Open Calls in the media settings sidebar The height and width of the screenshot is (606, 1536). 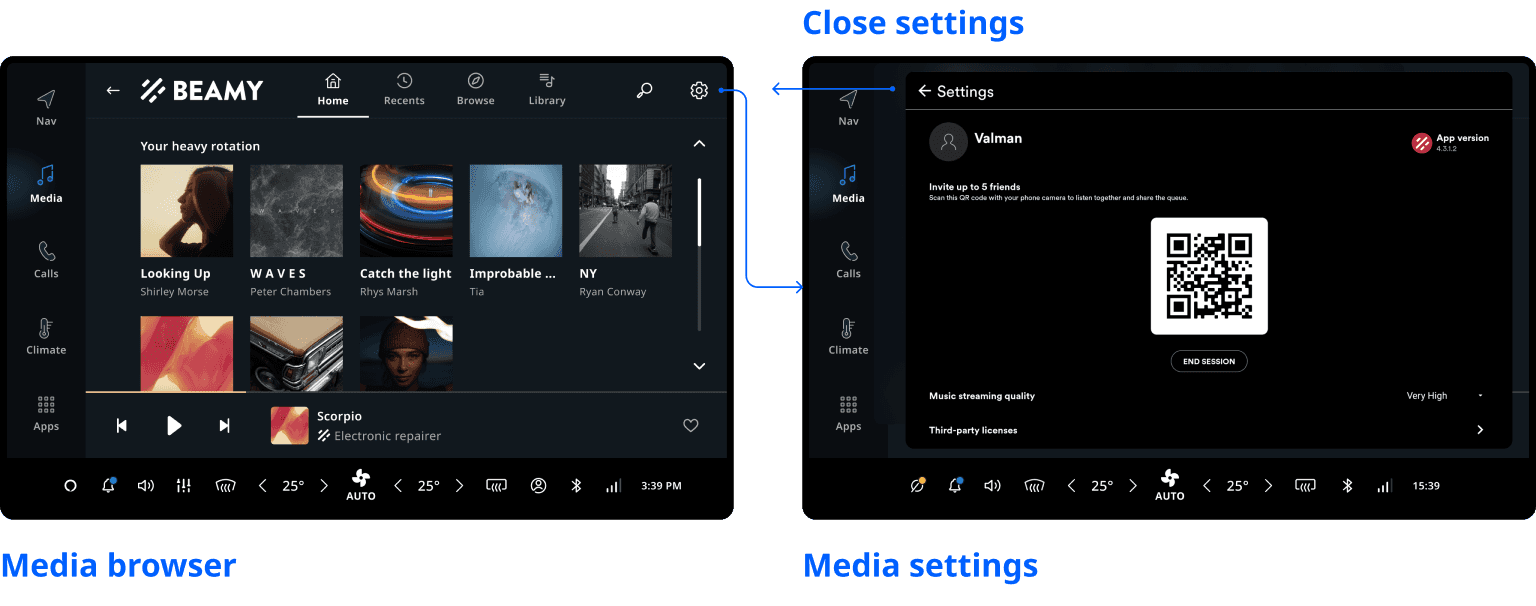[848, 260]
